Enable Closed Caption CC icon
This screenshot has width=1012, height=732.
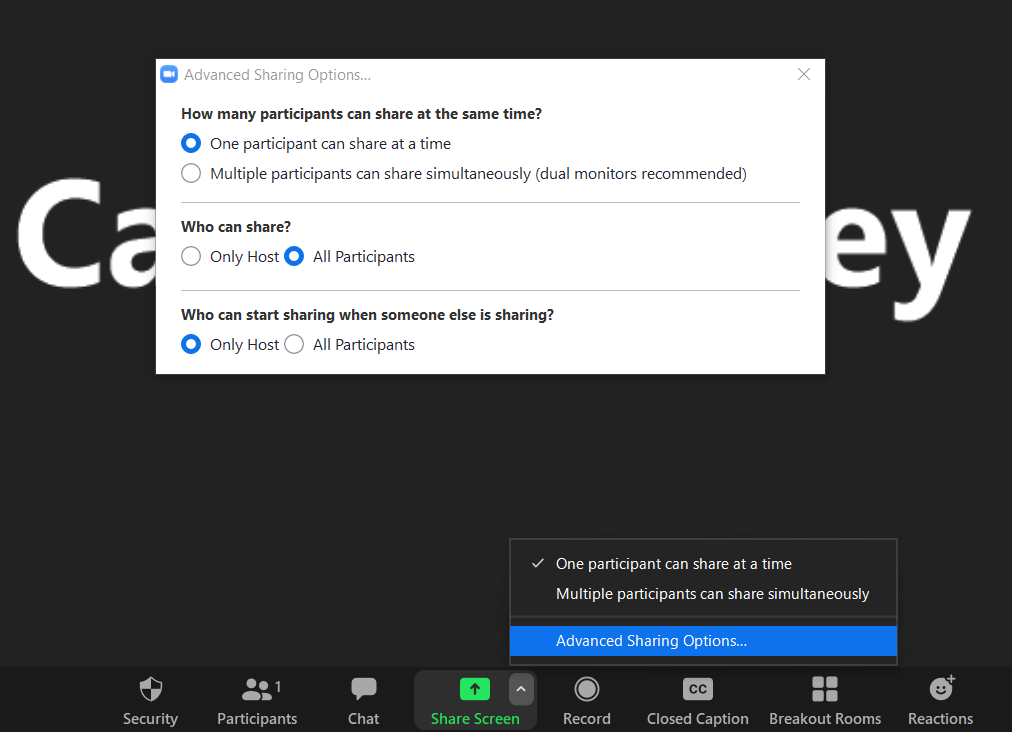click(x=697, y=689)
